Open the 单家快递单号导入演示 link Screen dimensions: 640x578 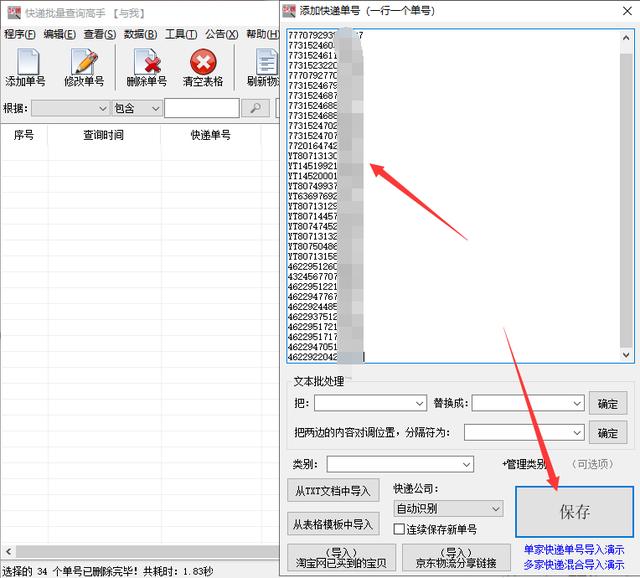point(575,550)
